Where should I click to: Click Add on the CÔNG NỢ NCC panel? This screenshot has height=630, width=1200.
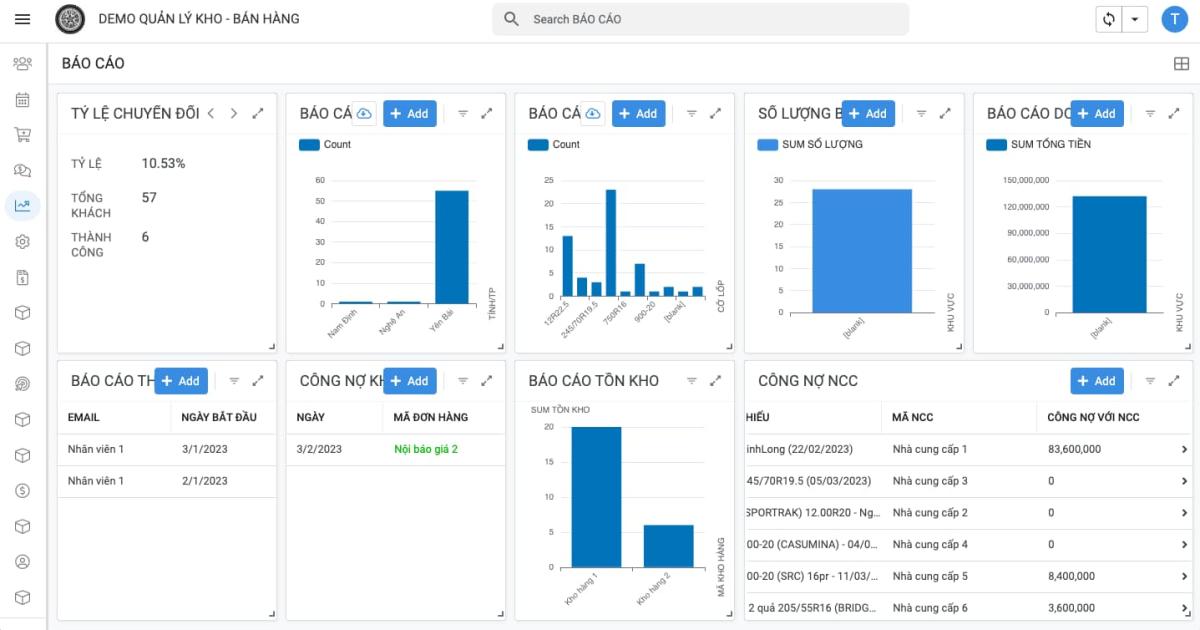1097,380
